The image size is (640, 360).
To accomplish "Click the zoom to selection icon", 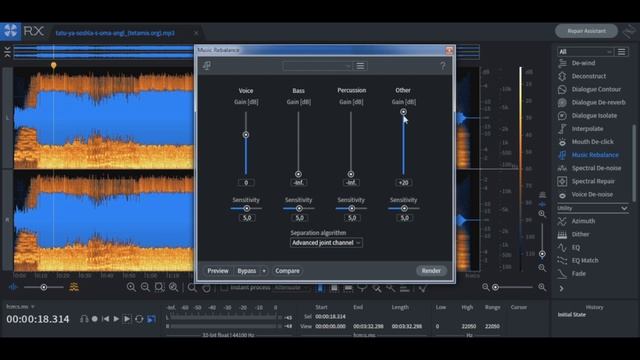I will tap(159, 287).
